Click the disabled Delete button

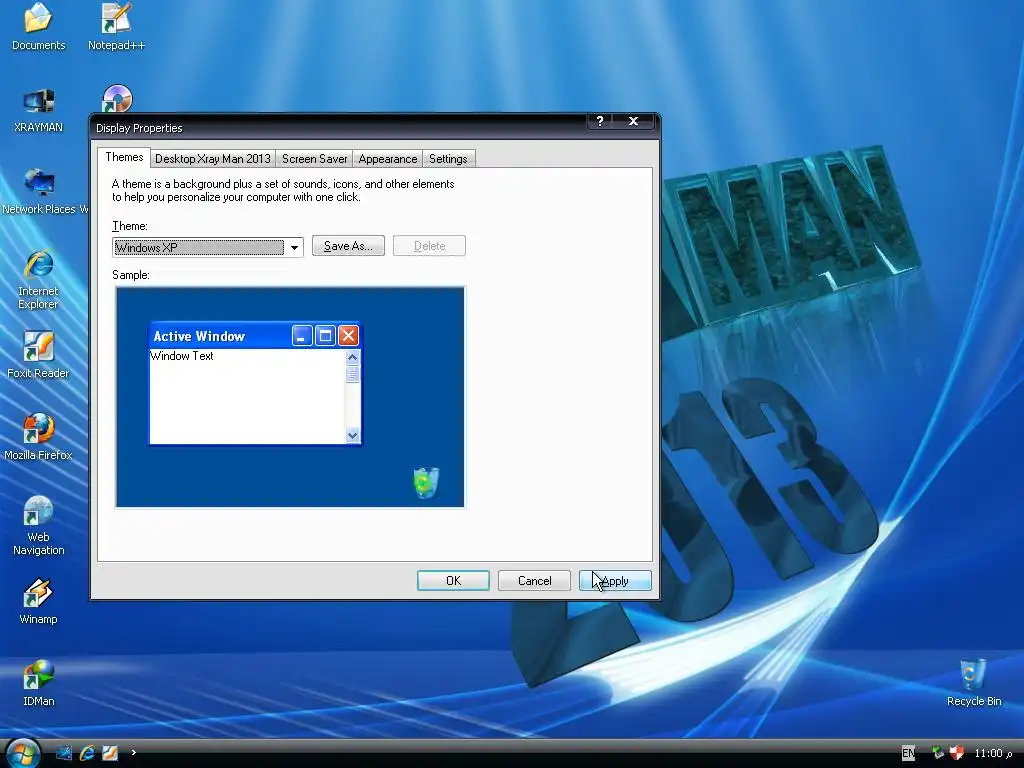coord(429,246)
